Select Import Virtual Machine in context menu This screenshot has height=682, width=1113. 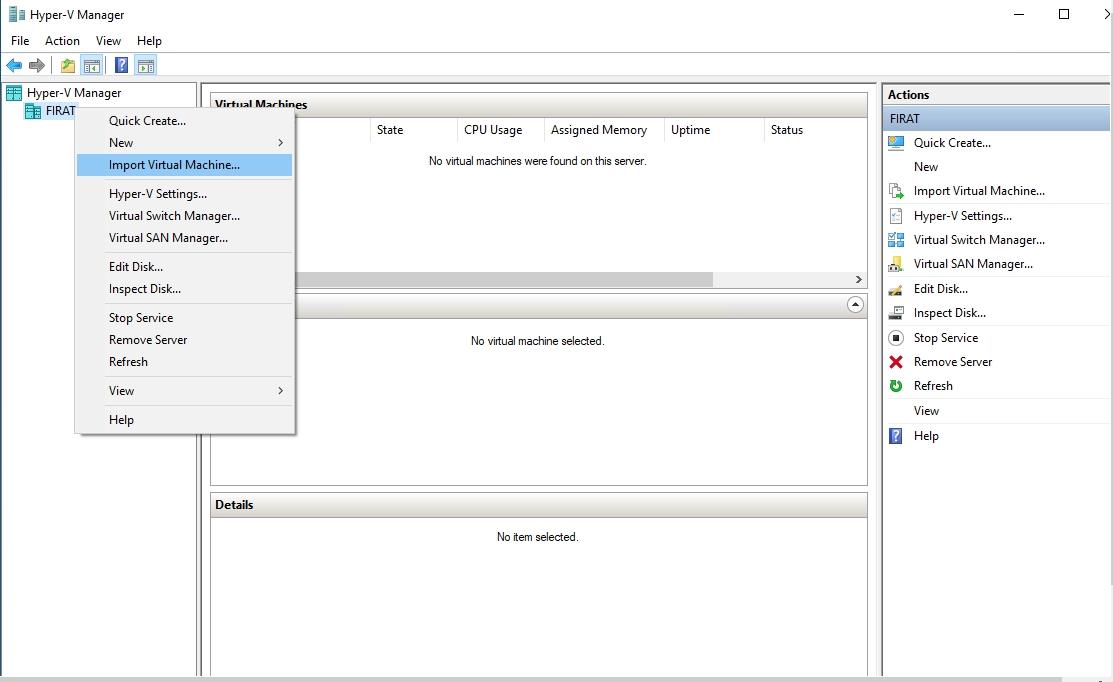[185, 165]
